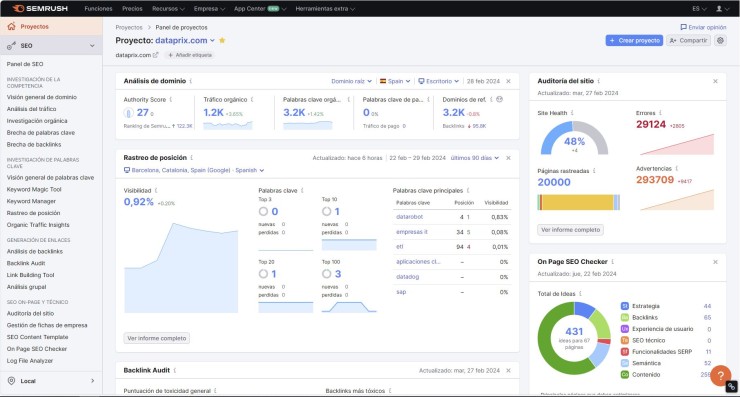The image size is (740, 397).
Task: Click the Proyectos breadcrumb link
Action: [129, 27]
